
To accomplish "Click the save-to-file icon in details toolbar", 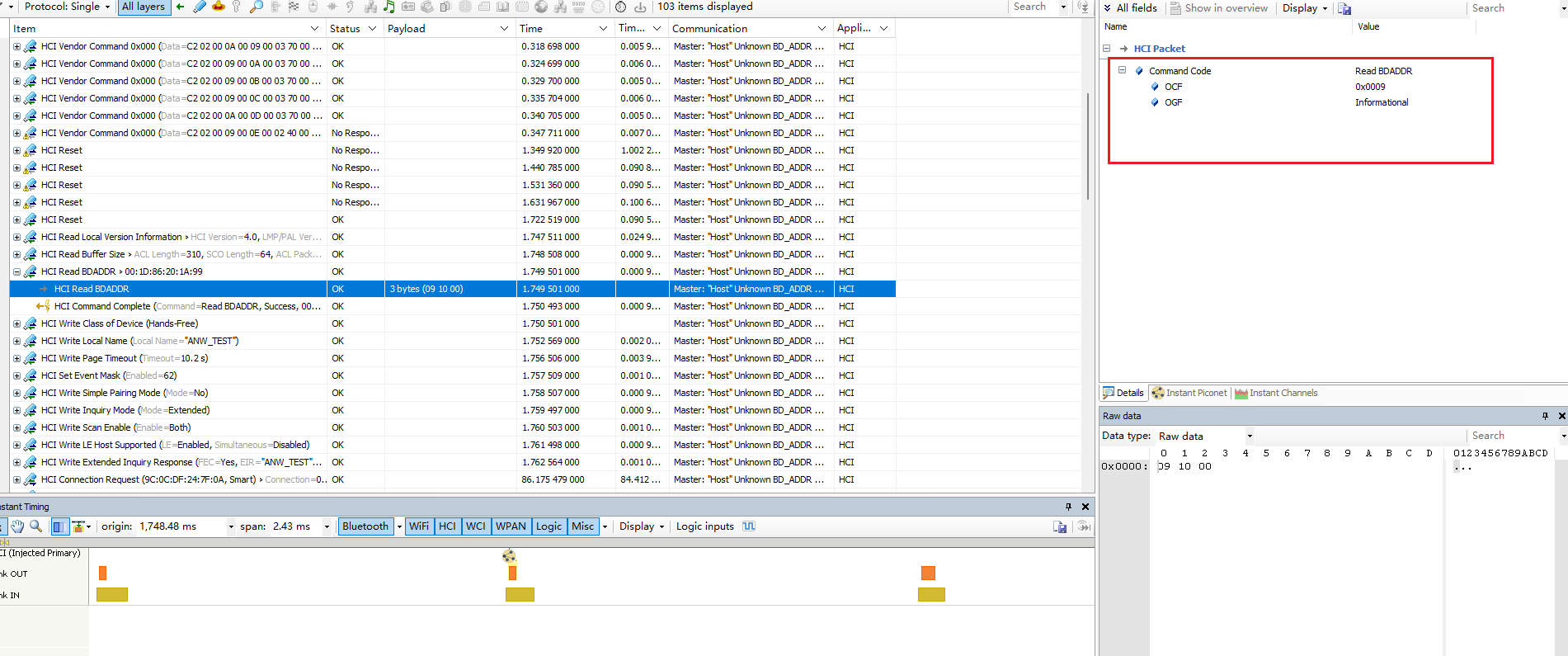I will [1344, 8].
